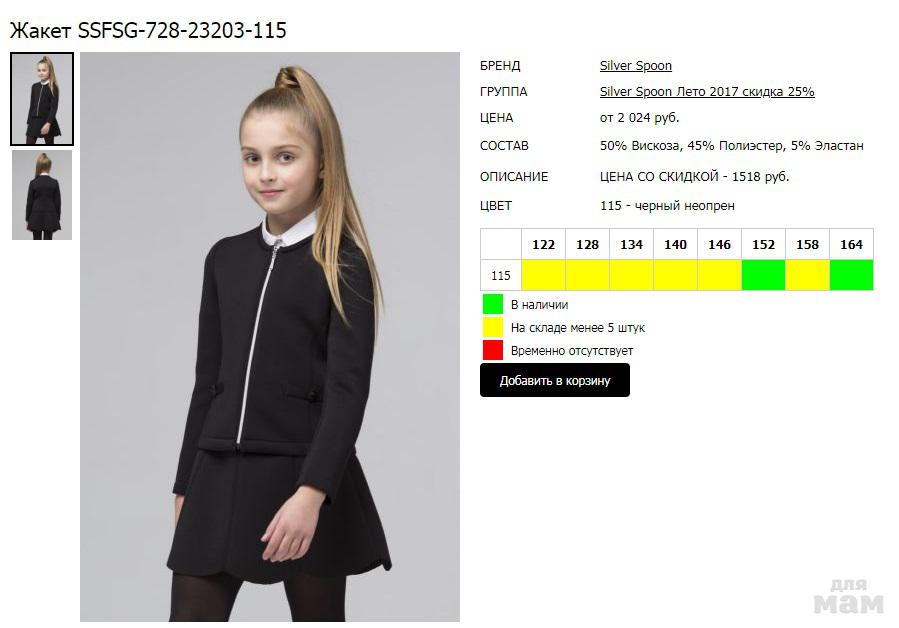Open the Silver Spoon brand link
This screenshot has height=628, width=899.
(635, 66)
